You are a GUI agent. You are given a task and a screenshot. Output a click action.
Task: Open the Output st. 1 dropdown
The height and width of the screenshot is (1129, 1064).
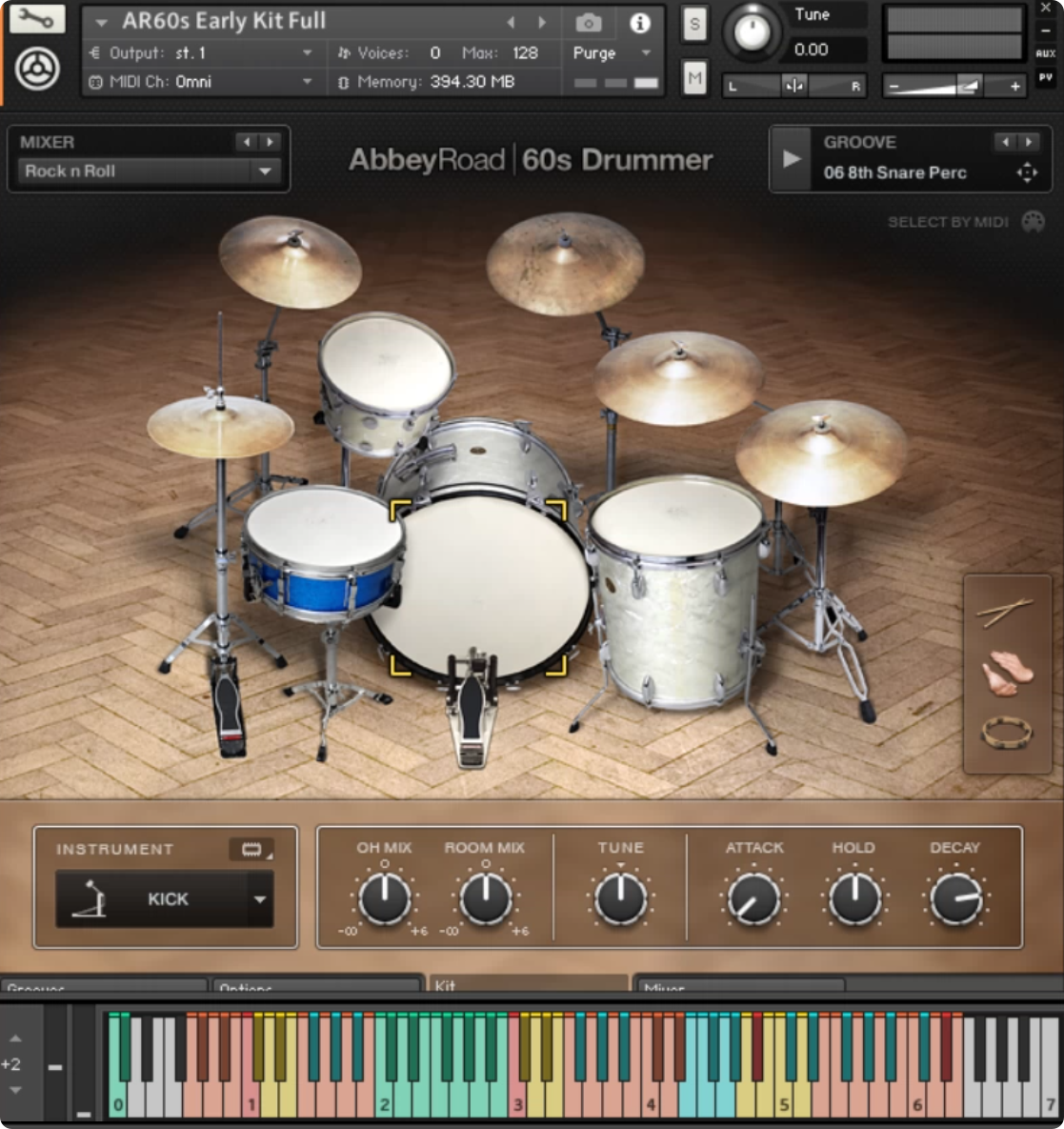[201, 52]
